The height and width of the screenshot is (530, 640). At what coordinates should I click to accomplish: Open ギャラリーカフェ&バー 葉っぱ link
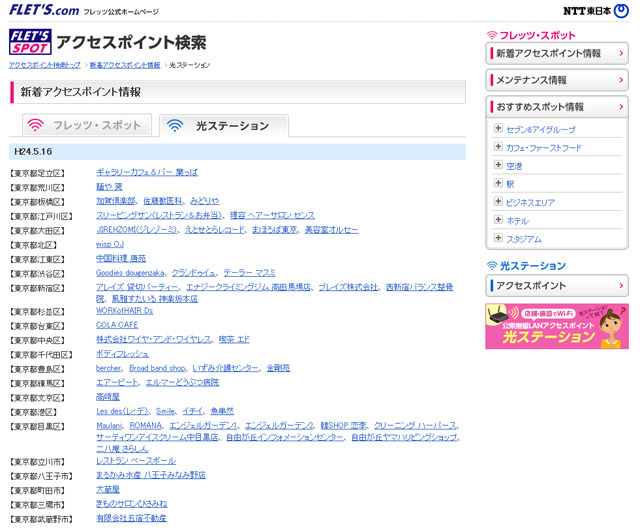[x=147, y=172]
